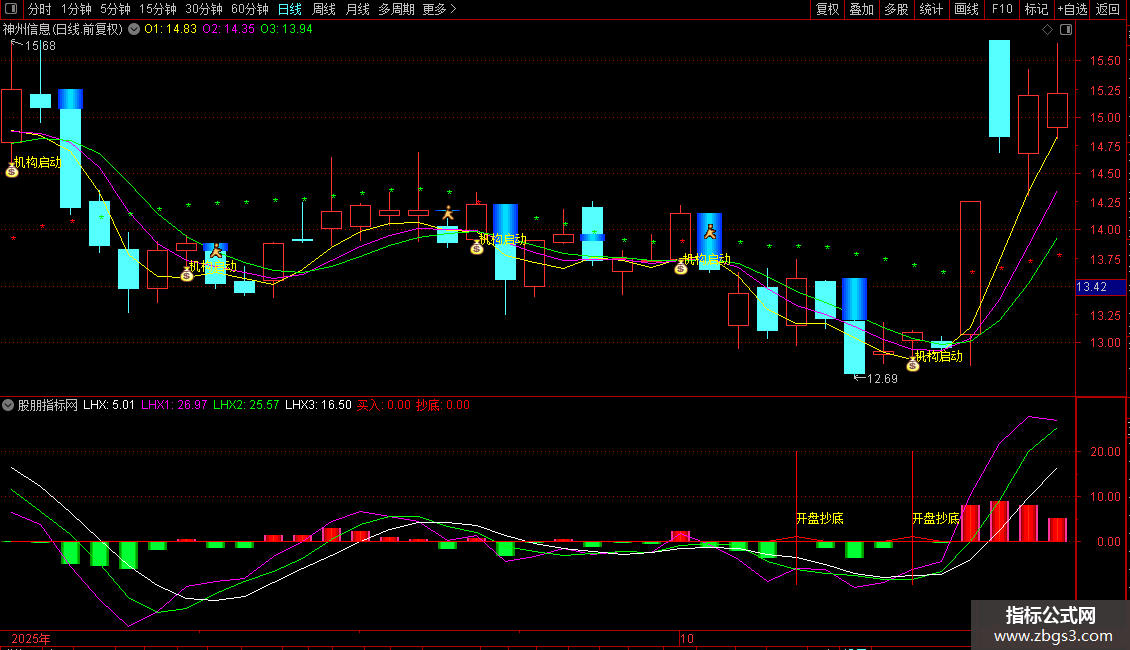Open the 多周期 multi-period view
The height and width of the screenshot is (650, 1130).
(396, 9)
